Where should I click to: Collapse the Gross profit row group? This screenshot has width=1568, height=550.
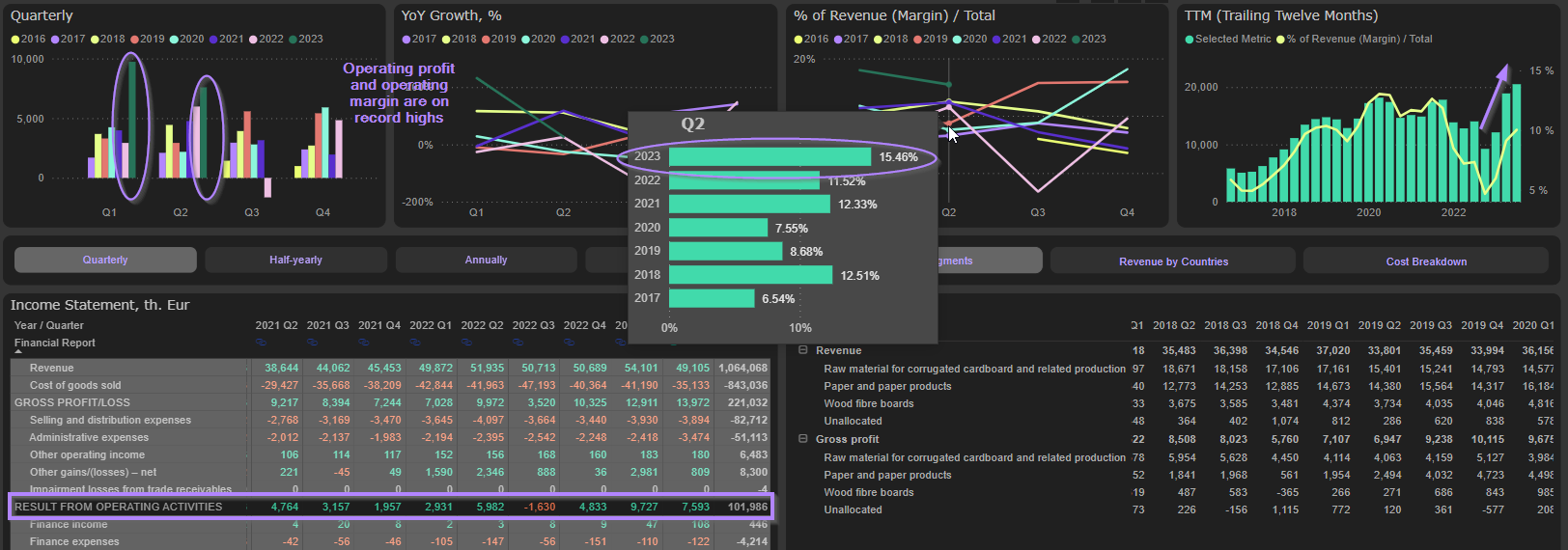tap(802, 439)
